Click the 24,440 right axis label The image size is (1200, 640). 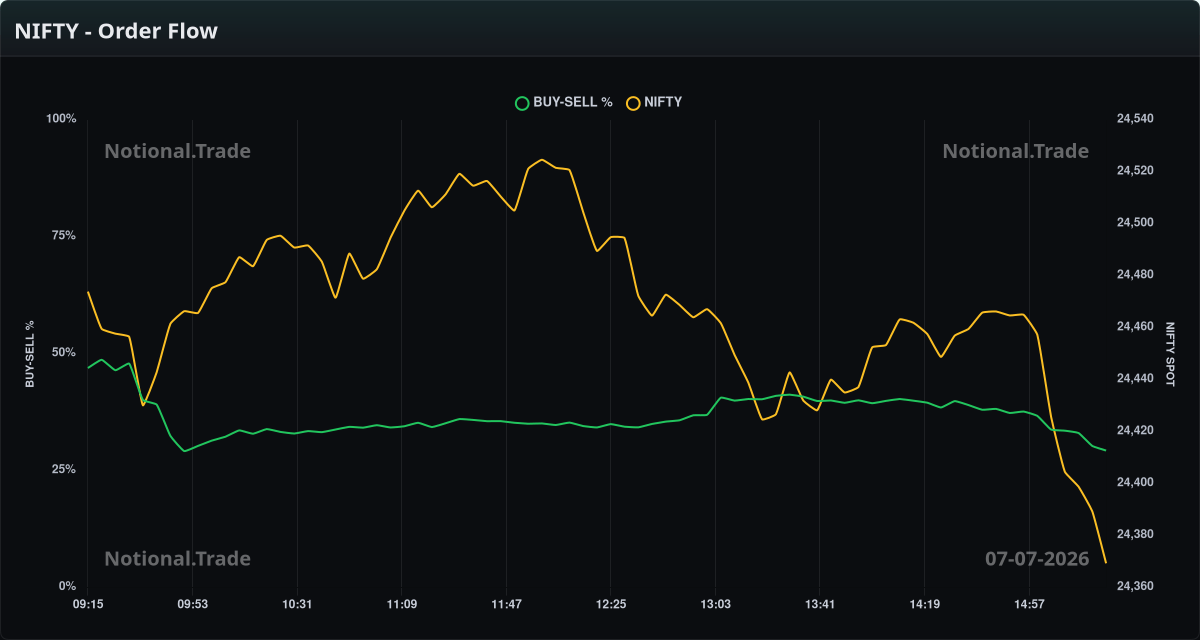[x=1134, y=379]
